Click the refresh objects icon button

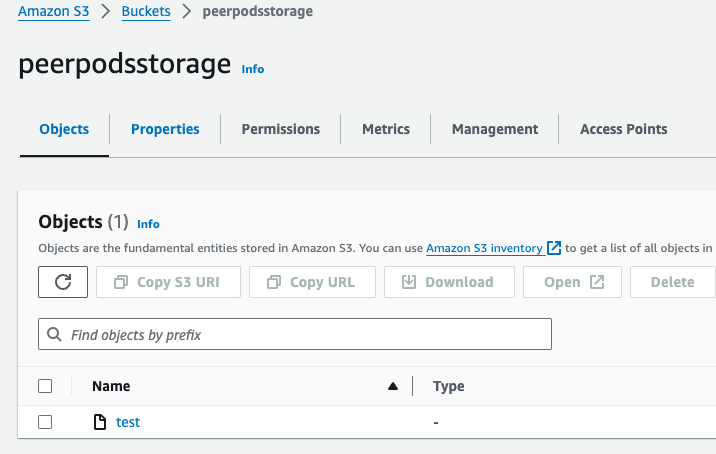pyautogui.click(x=63, y=282)
